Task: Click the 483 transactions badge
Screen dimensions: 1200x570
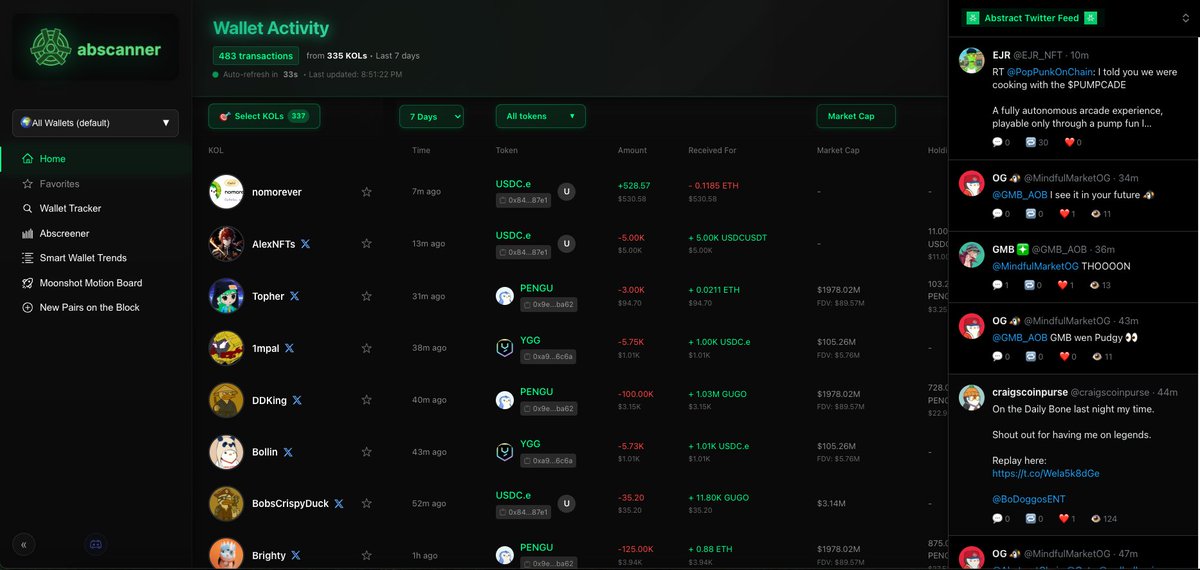Action: tap(257, 56)
